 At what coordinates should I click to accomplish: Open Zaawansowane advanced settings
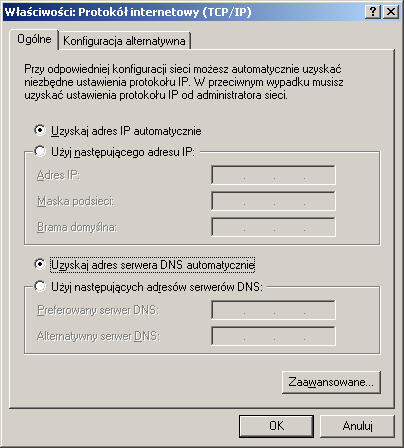pos(331,382)
